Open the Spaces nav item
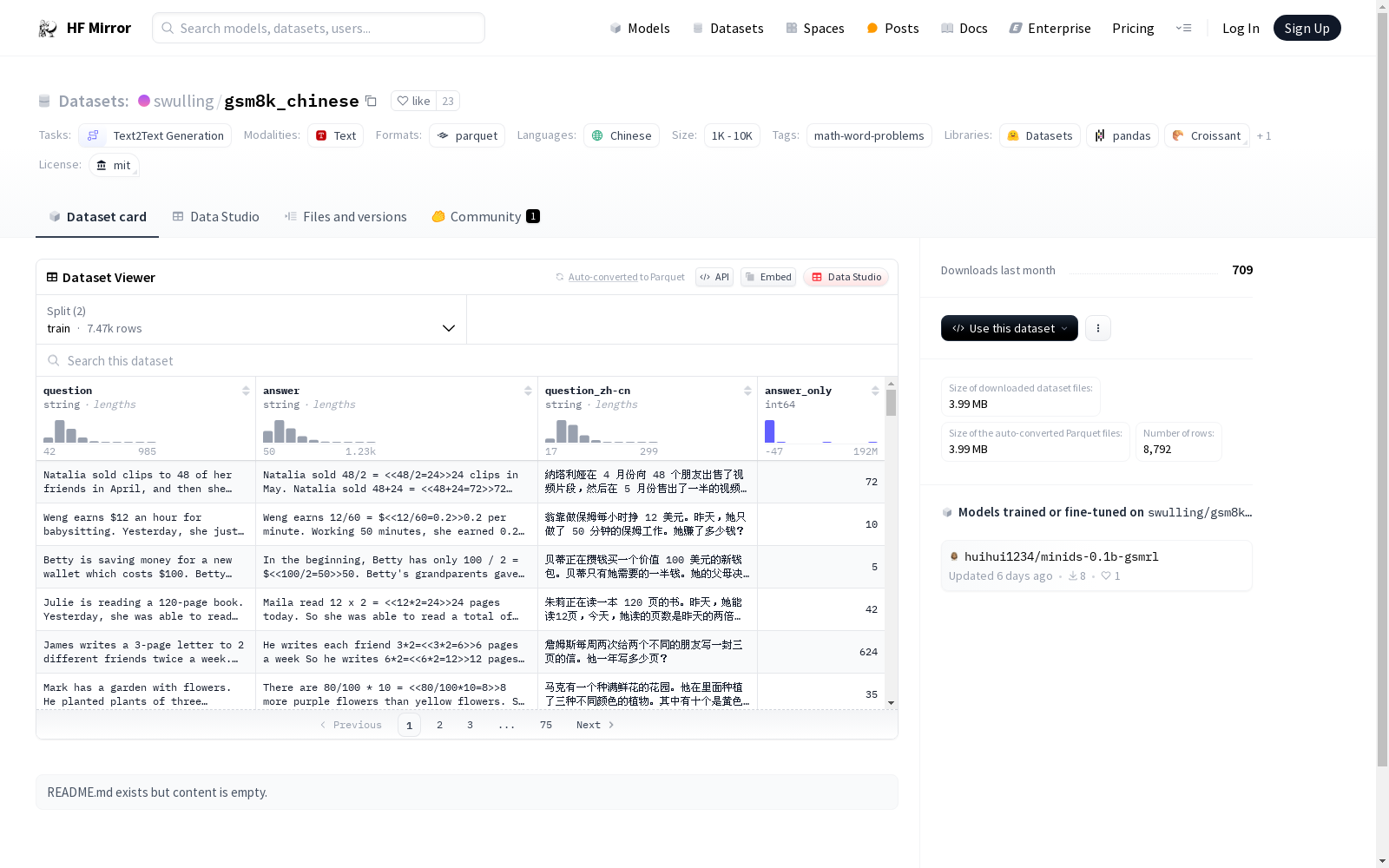The image size is (1389, 868). [x=815, y=28]
